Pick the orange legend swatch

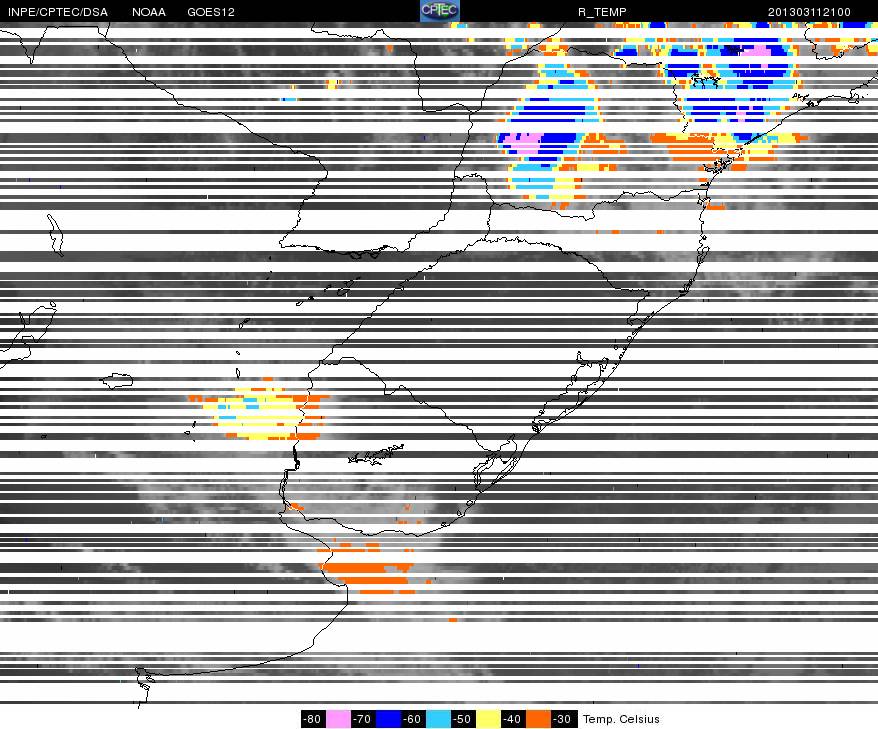(x=538, y=719)
